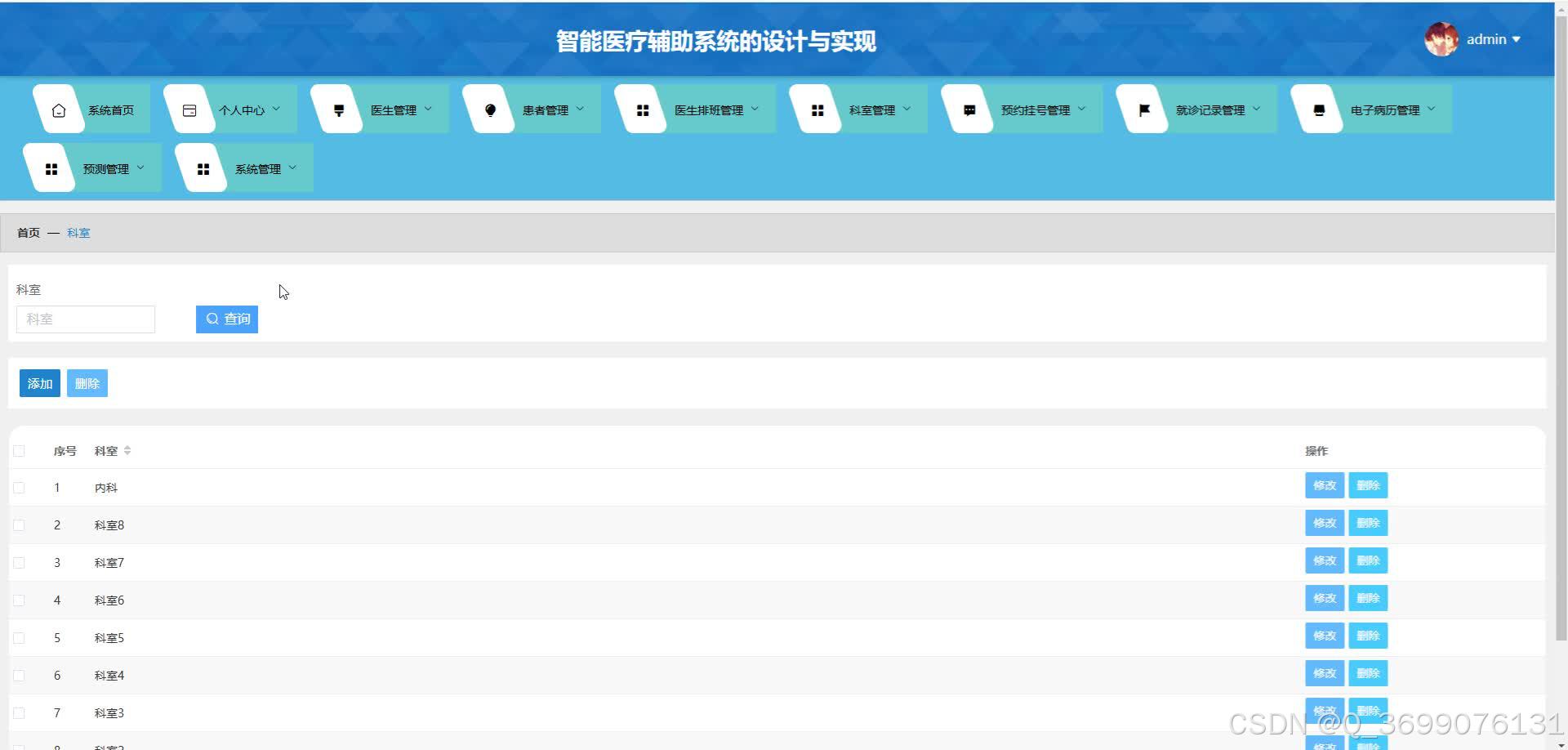Click the home icon of 系统首页
This screenshot has height=750, width=1568.
(59, 110)
